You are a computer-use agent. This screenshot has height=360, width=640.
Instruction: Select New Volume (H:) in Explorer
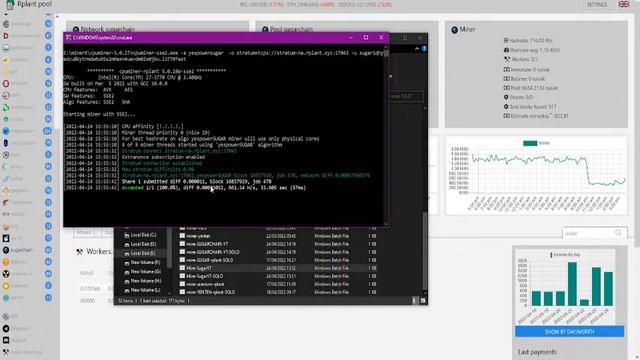(142, 281)
